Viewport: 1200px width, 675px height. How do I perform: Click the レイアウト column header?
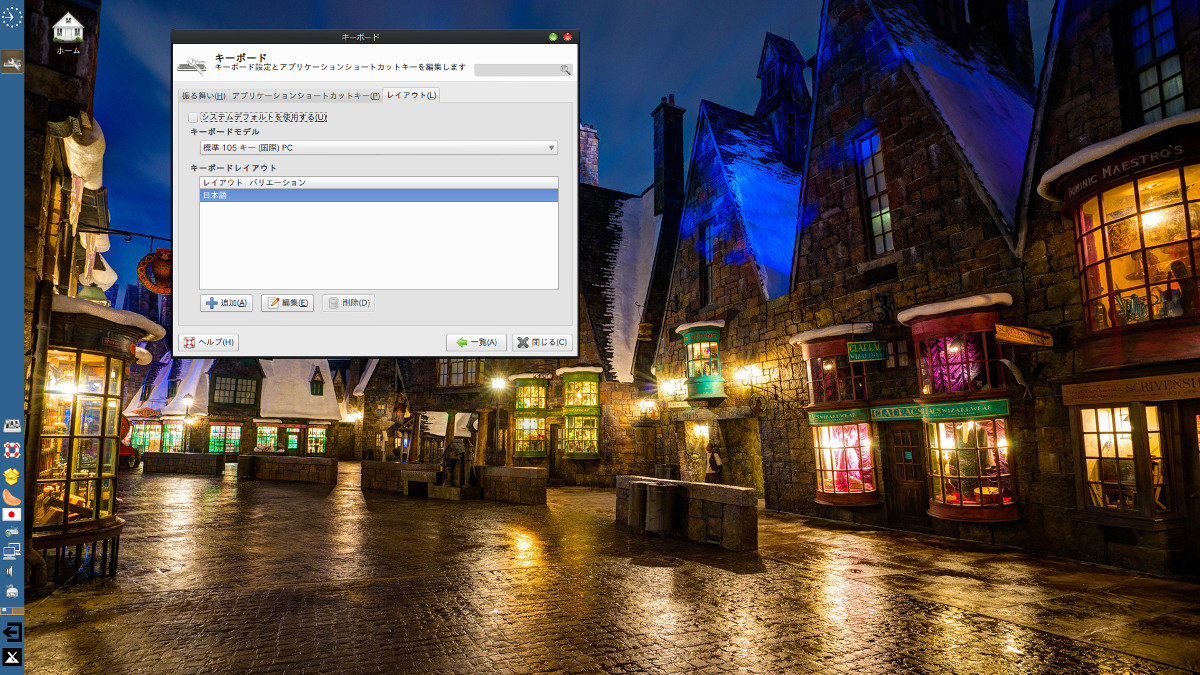point(222,183)
